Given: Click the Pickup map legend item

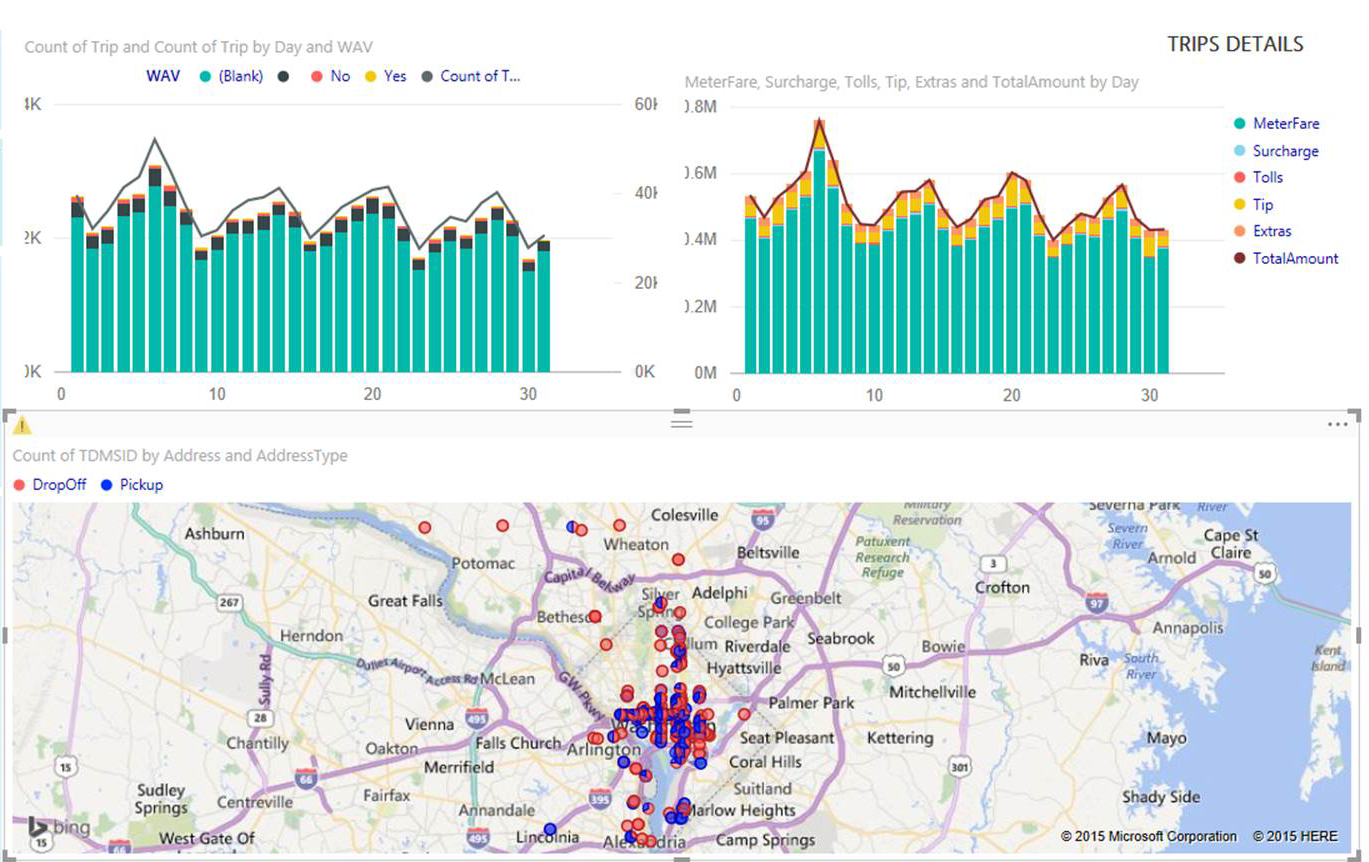Looking at the screenshot, I should (x=132, y=485).
